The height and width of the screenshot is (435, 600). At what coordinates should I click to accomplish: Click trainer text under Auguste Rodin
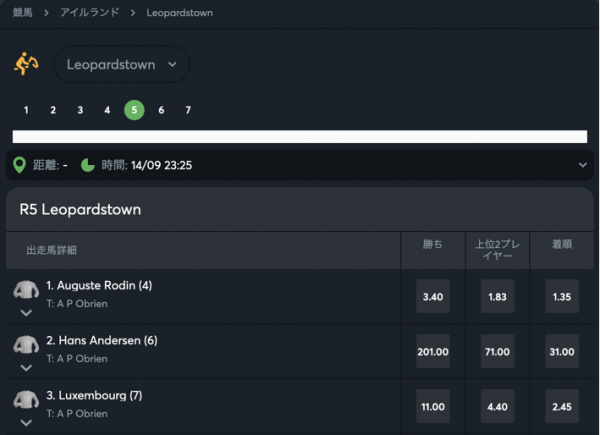click(77, 304)
